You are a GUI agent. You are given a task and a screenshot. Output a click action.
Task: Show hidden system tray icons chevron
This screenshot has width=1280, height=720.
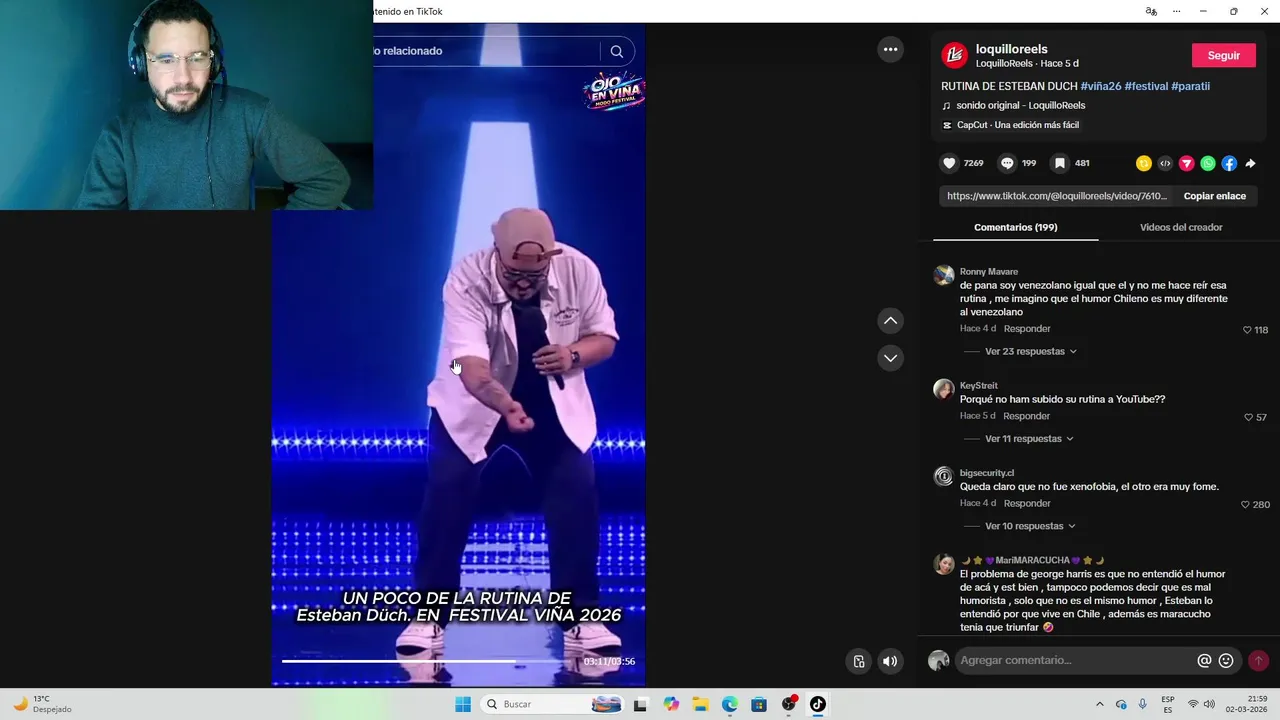(1100, 704)
